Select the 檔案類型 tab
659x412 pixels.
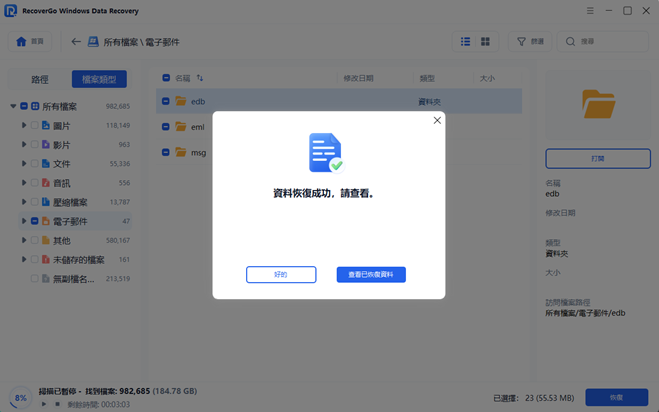[x=99, y=79]
